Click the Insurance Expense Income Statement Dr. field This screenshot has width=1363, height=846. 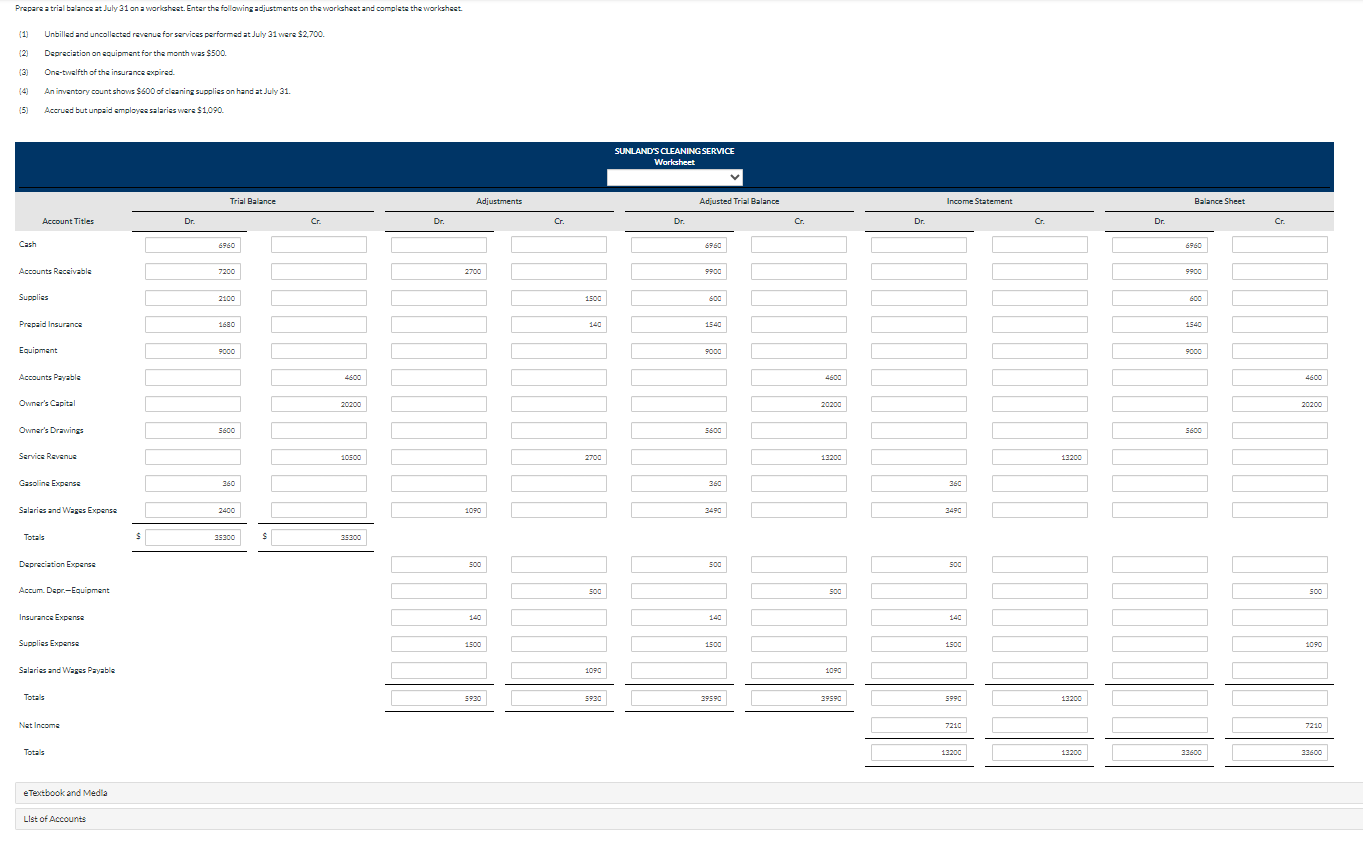click(918, 616)
